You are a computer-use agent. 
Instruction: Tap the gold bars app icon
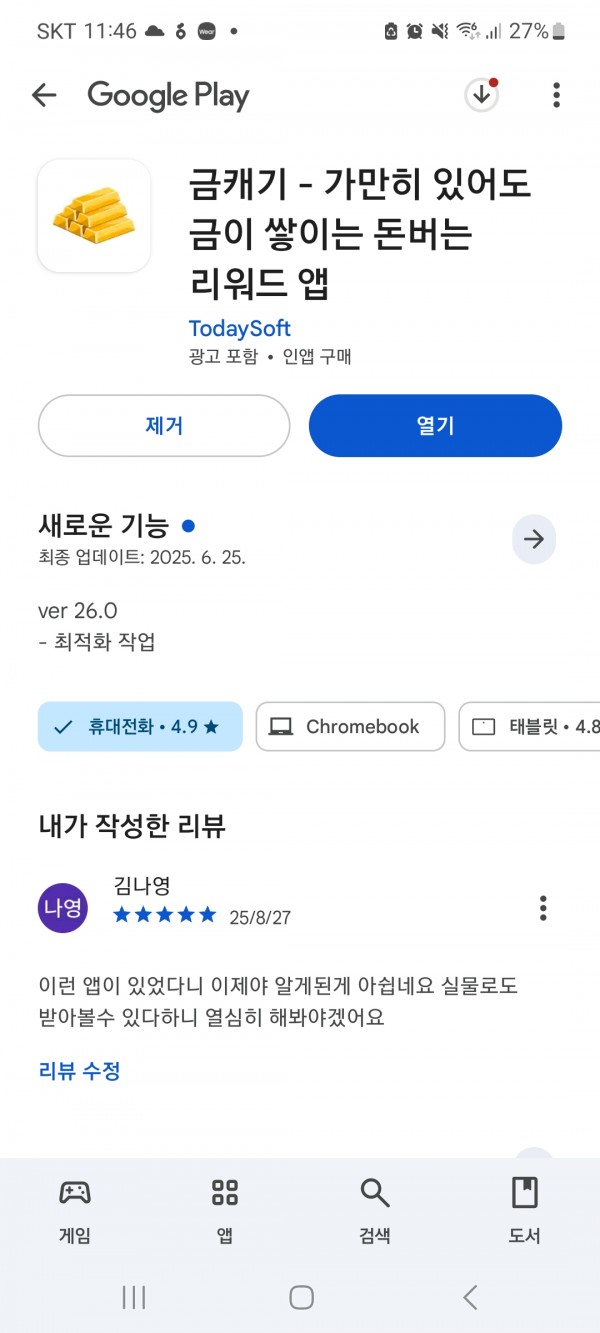[94, 216]
